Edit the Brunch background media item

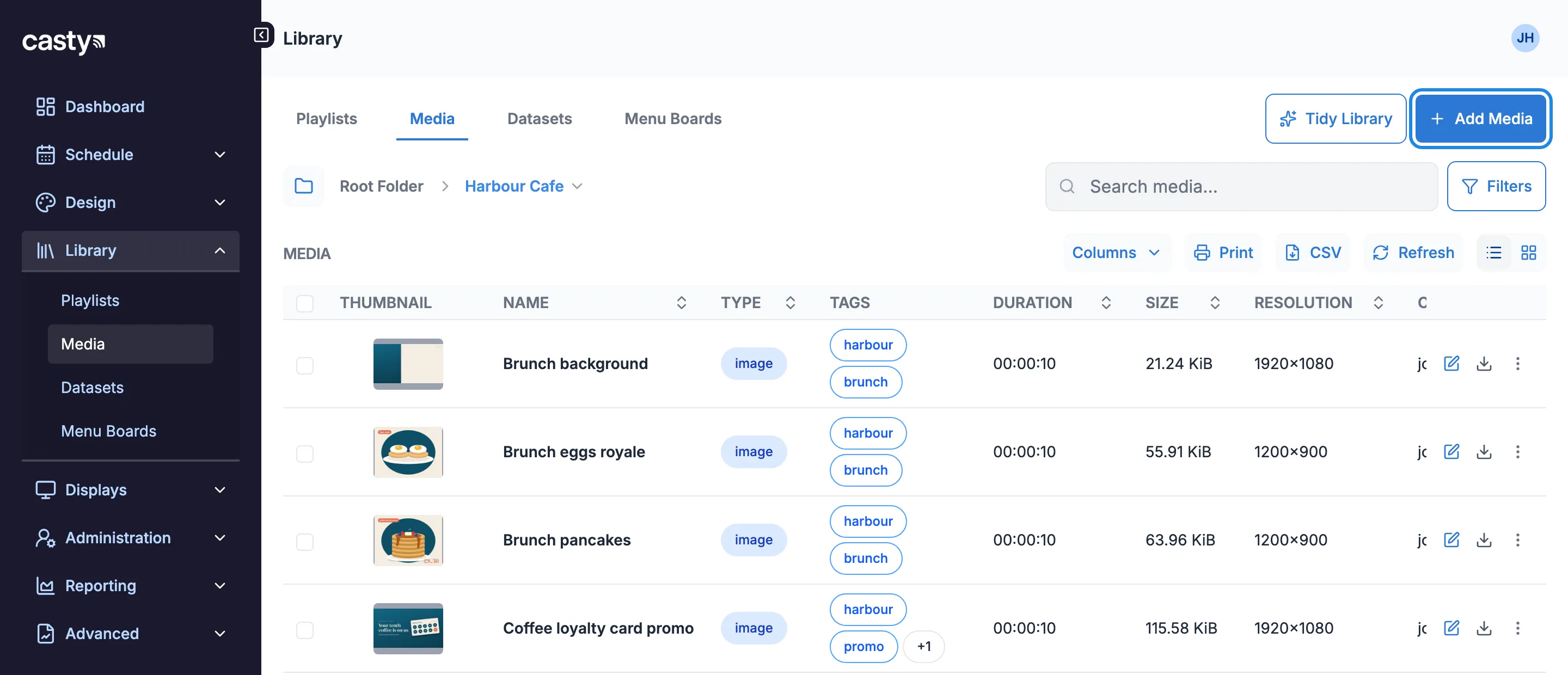click(1451, 364)
